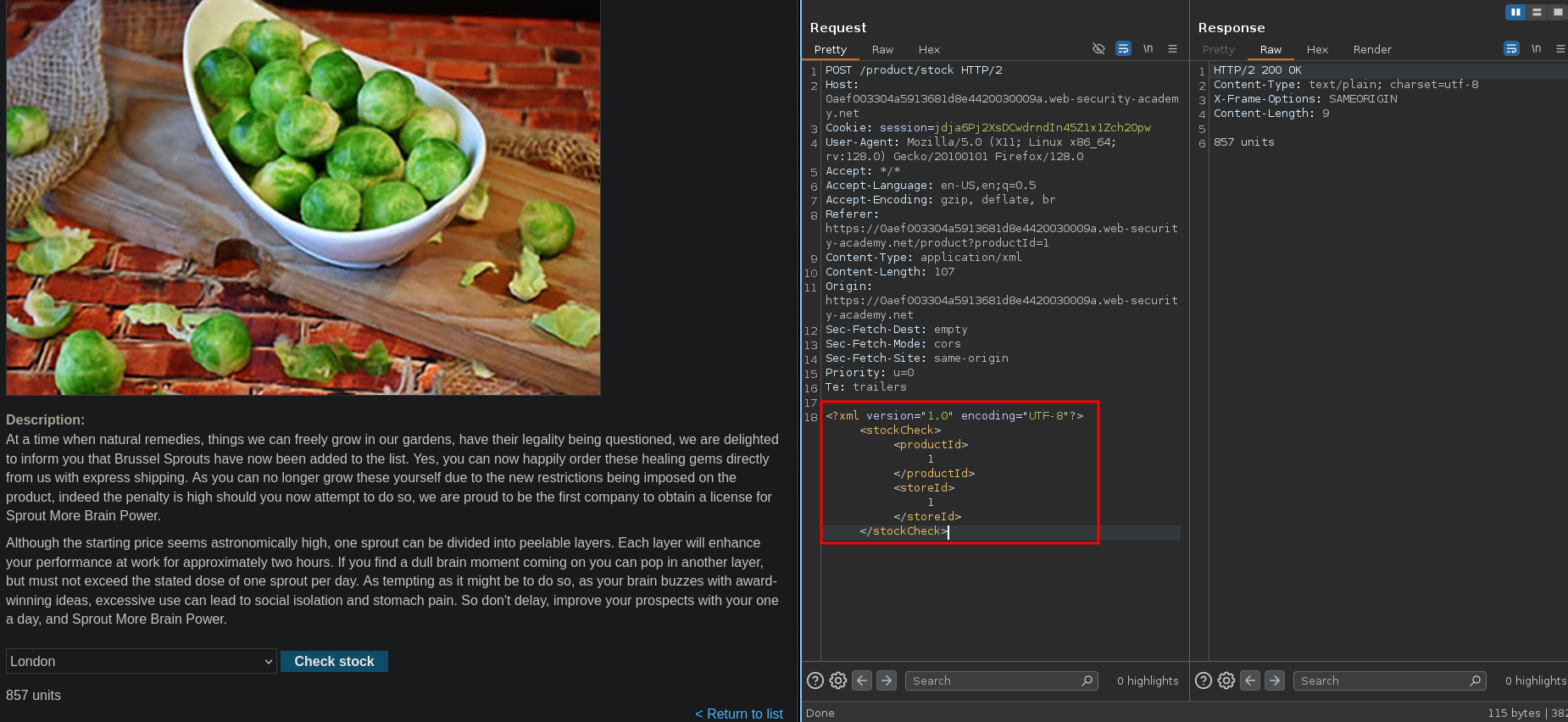Viewport: 1568px width, 722px height.
Task: Open Request panel search settings gear
Action: [x=838, y=680]
